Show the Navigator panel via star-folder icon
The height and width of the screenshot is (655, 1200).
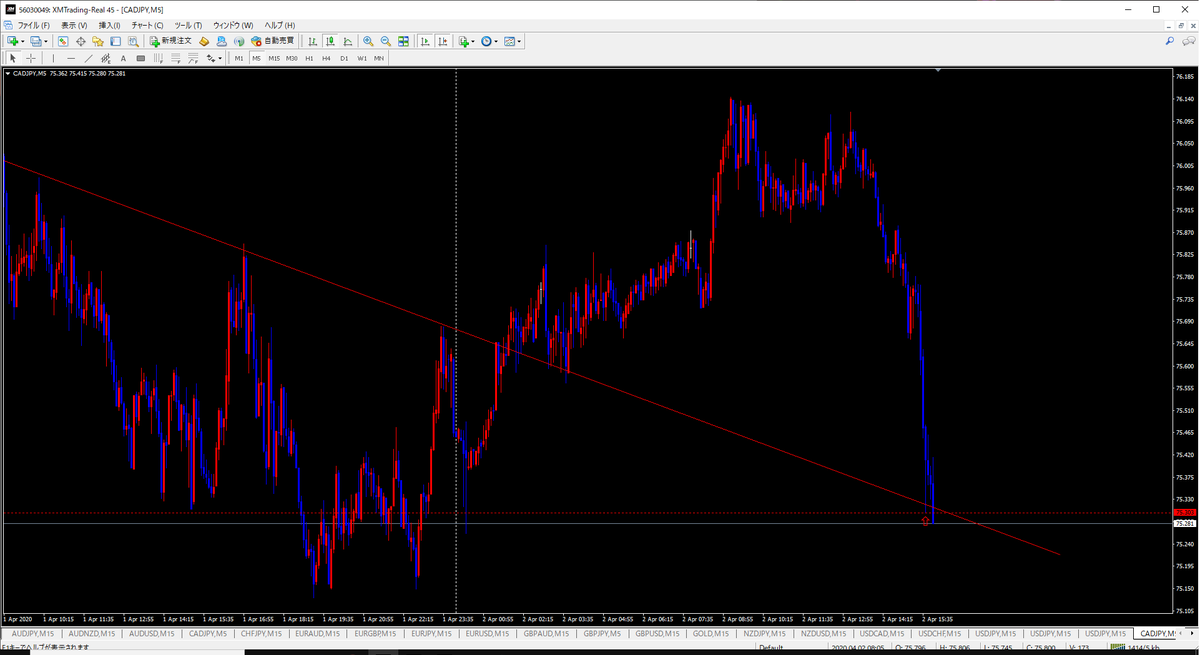[x=98, y=41]
